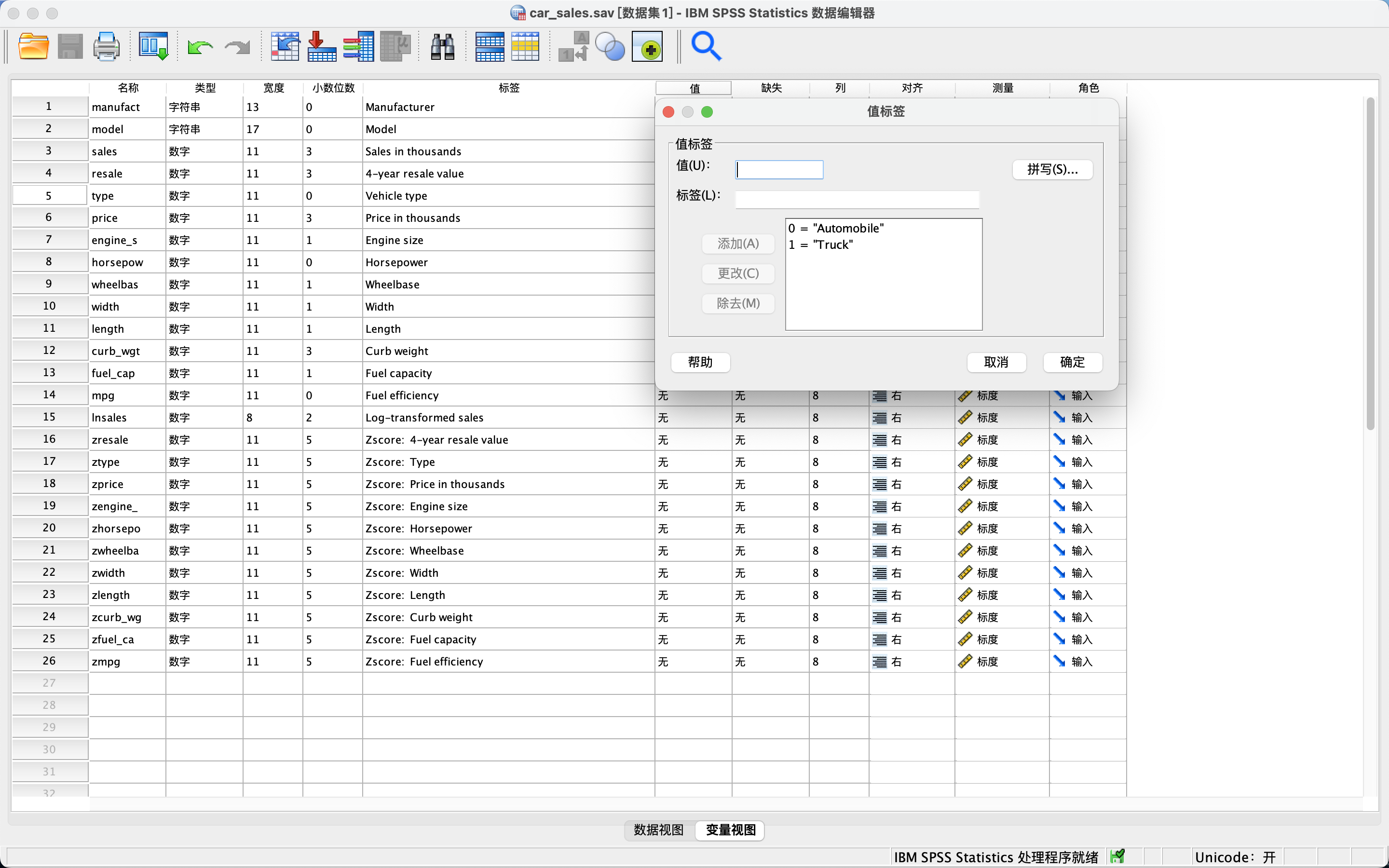Click the Find binoculars icon
This screenshot has height=868, width=1389.
click(x=443, y=46)
